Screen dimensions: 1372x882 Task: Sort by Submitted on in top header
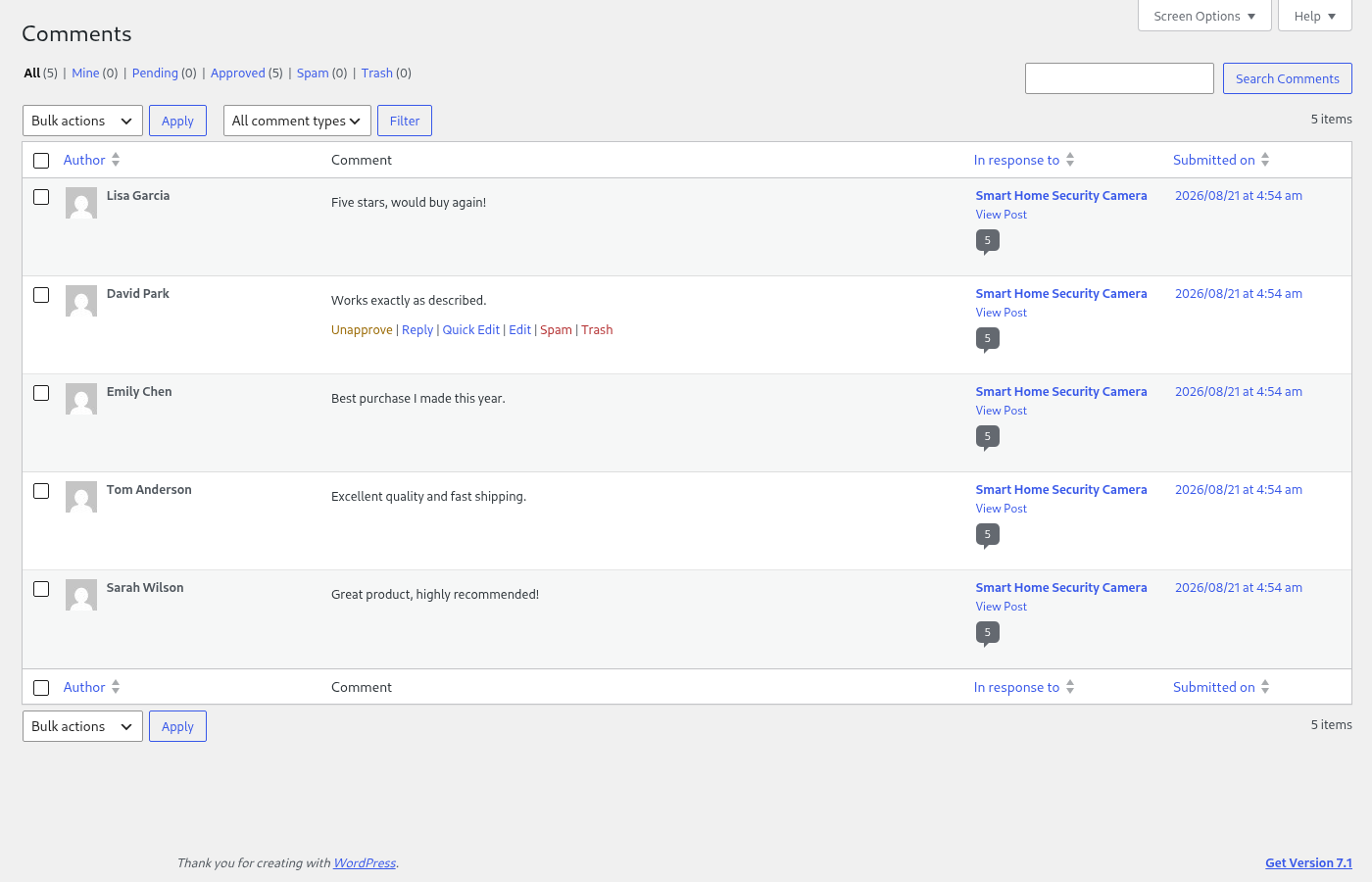(x=1221, y=160)
